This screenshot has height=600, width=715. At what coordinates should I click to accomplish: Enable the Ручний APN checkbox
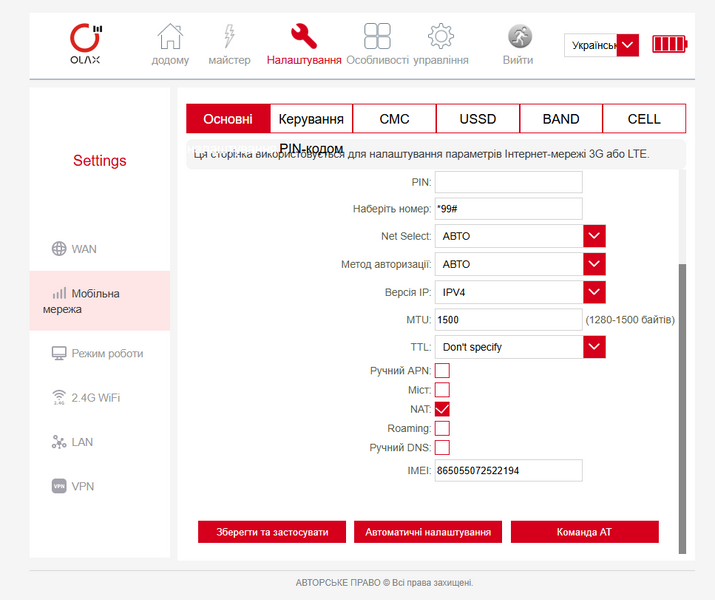[442, 371]
